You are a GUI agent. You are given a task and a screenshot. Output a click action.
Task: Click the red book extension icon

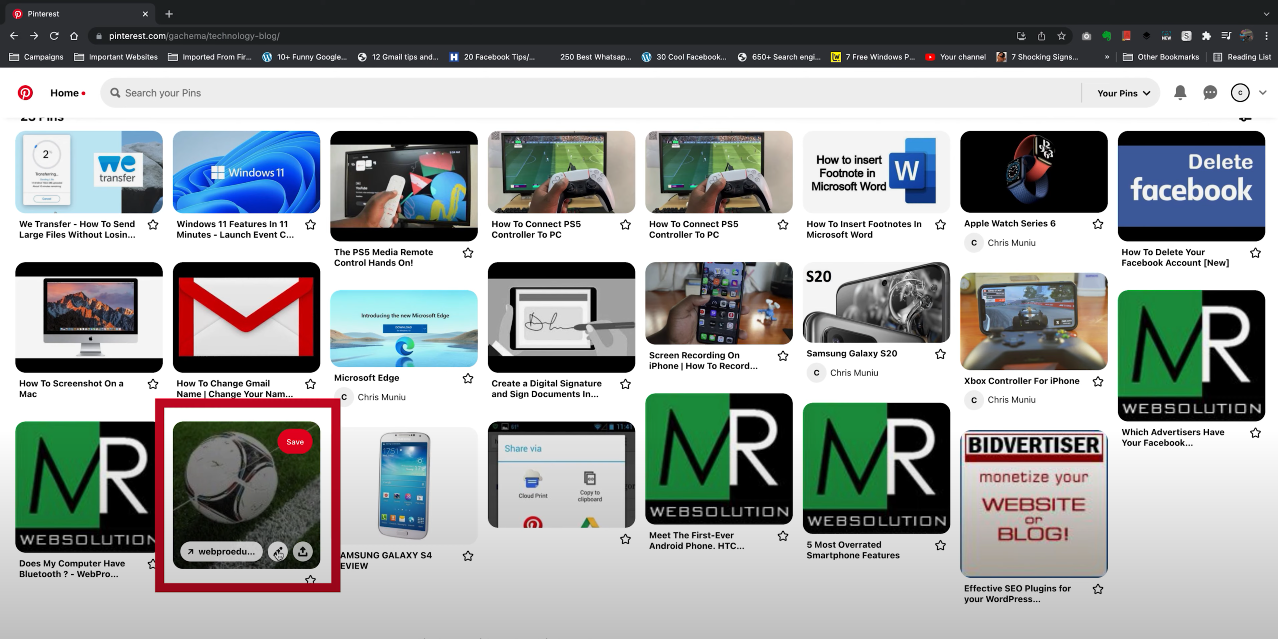[1127, 36]
